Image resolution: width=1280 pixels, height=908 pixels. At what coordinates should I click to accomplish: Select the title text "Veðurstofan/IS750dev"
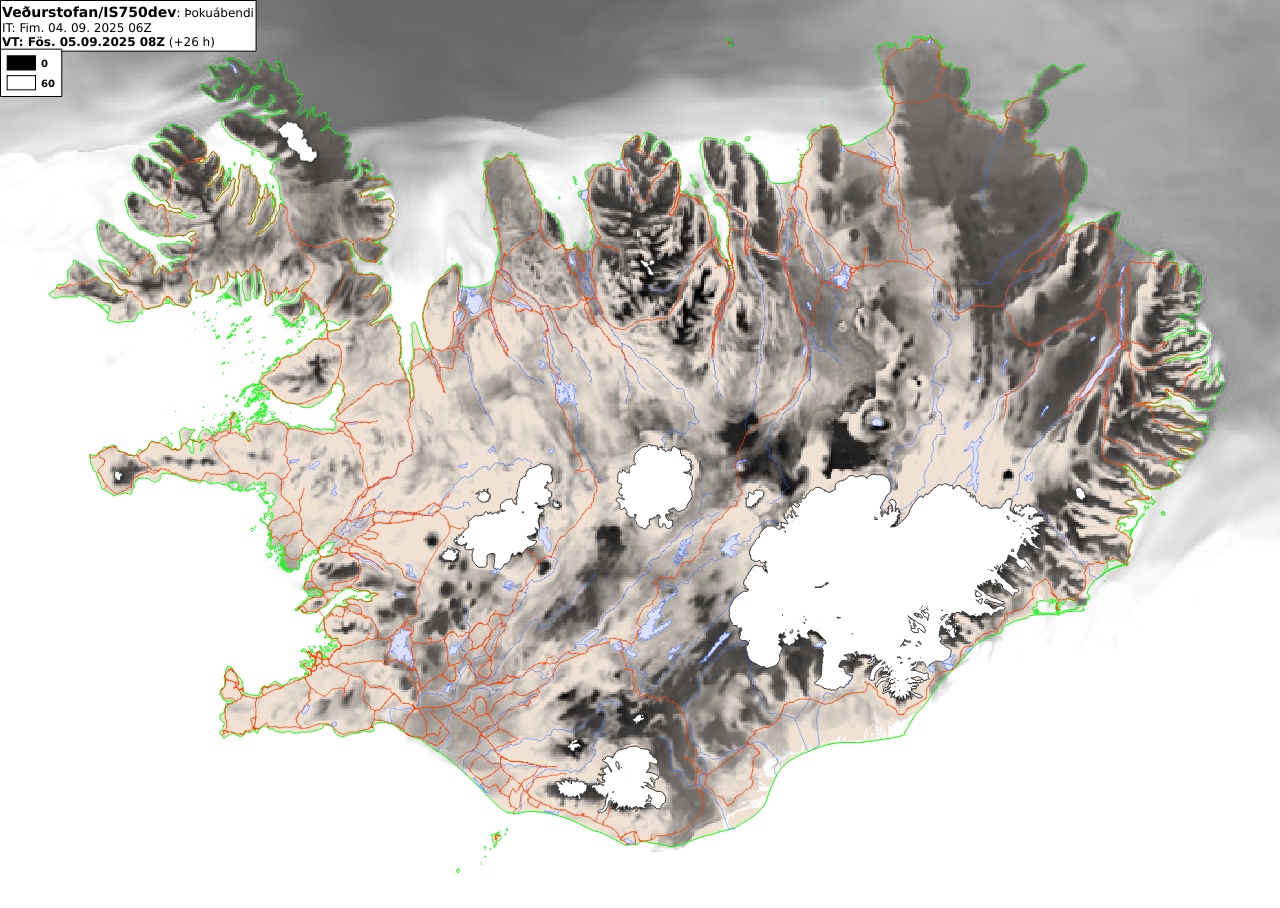coord(89,12)
